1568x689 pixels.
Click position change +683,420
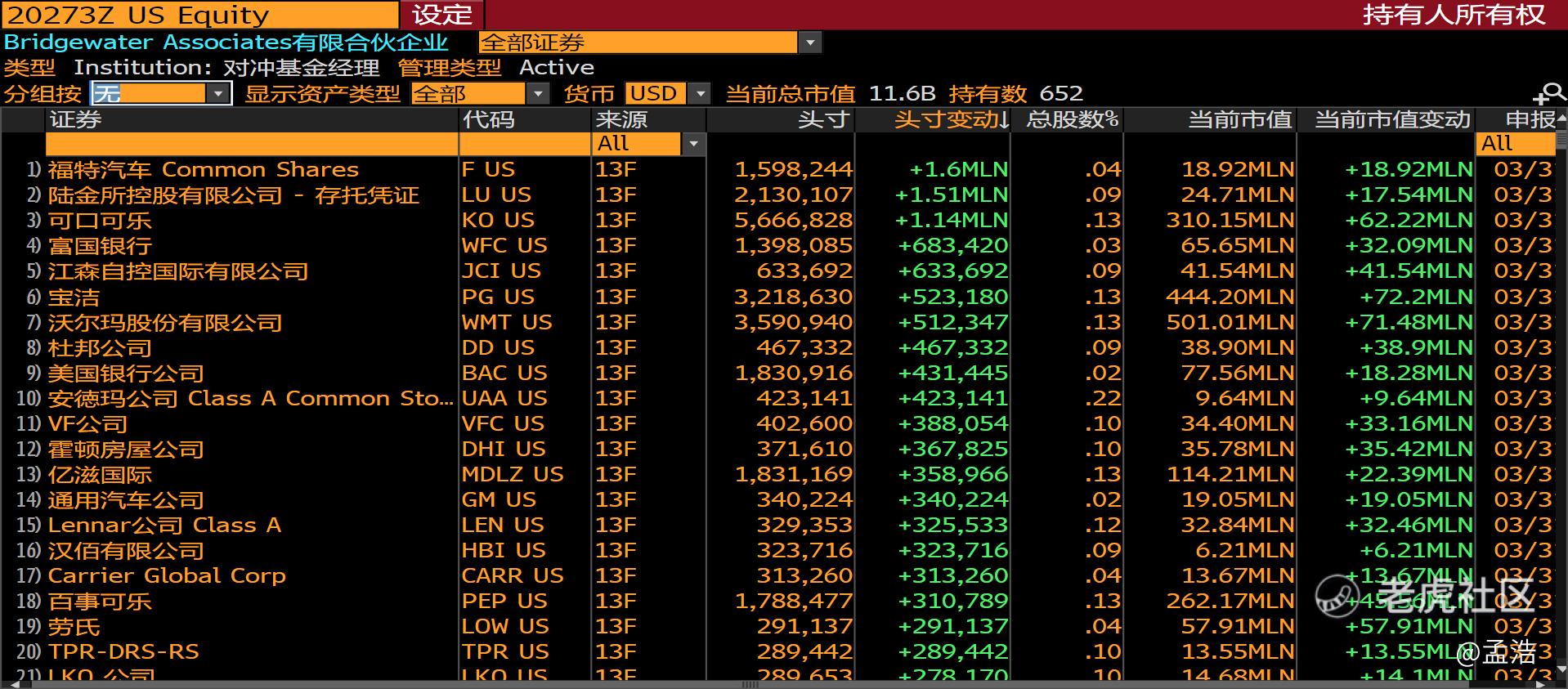[x=953, y=245]
